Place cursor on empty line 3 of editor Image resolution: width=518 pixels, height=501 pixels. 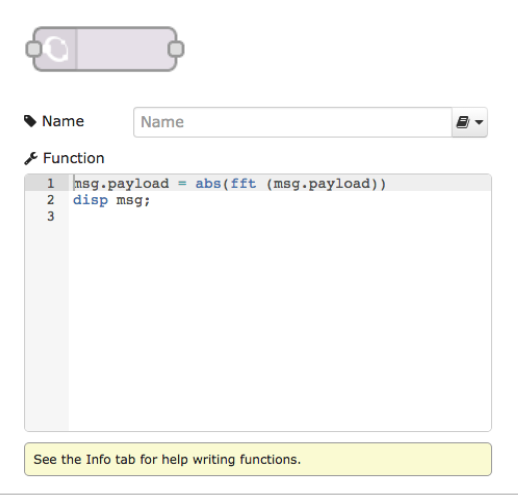click(280, 216)
